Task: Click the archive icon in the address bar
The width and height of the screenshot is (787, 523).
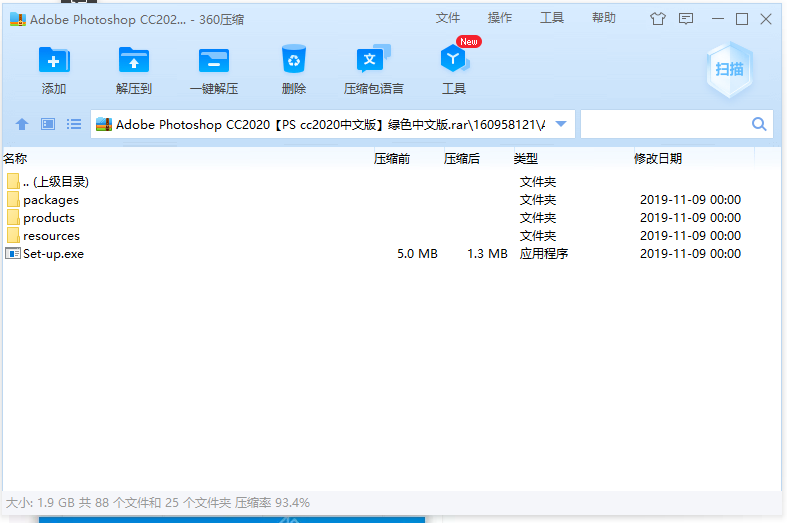Action: pyautogui.click(x=104, y=124)
